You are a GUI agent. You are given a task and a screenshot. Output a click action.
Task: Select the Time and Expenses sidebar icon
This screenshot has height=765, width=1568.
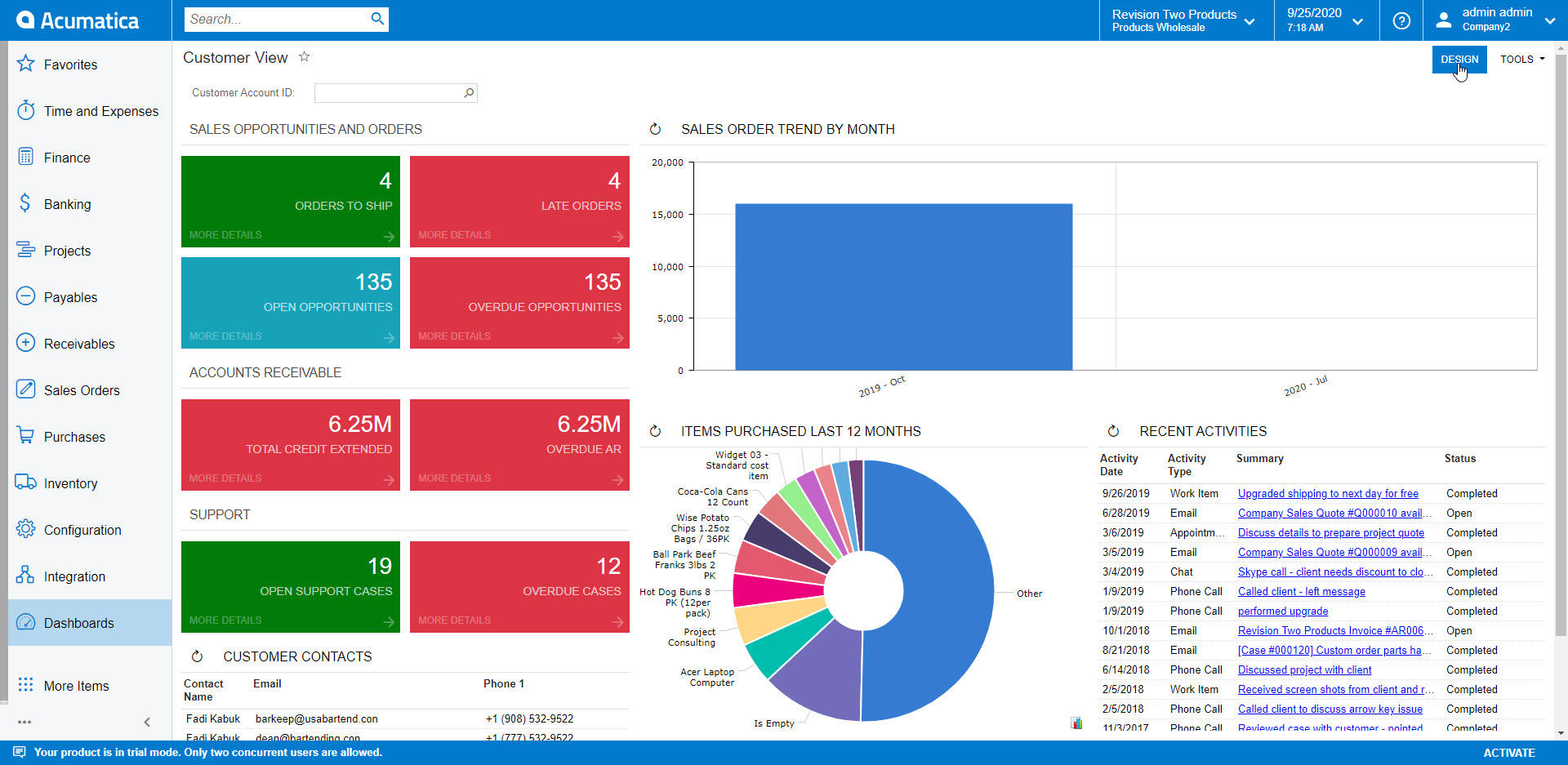click(x=26, y=111)
